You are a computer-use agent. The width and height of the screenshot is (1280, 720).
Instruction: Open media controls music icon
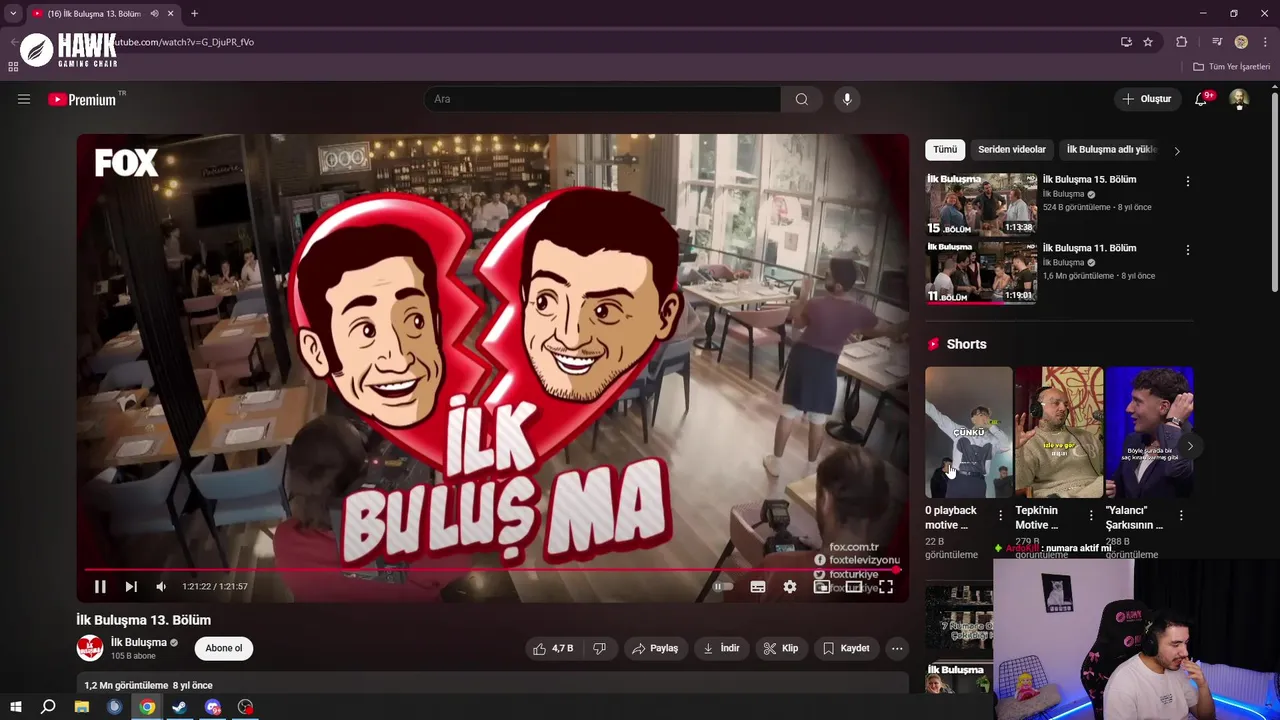point(1216,42)
